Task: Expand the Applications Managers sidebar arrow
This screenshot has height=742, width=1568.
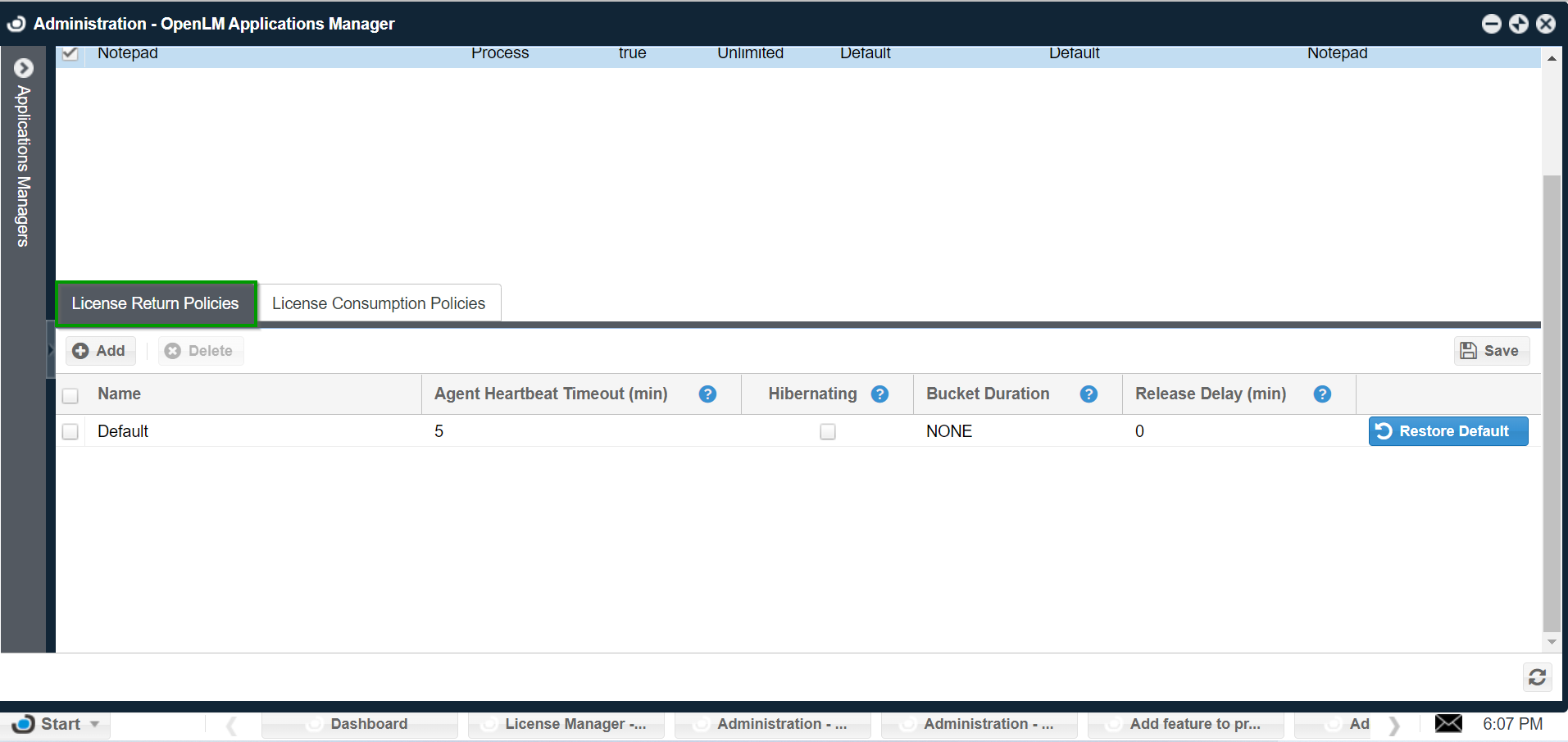Action: (24, 68)
